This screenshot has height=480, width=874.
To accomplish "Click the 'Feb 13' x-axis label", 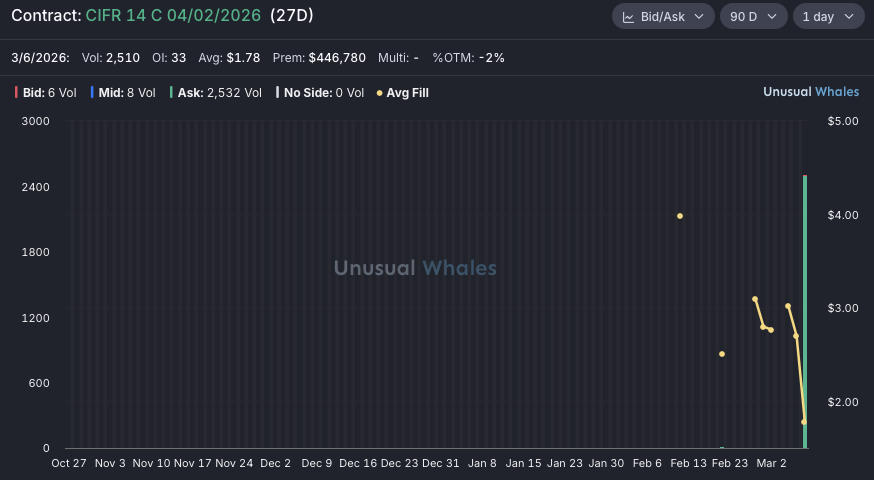I will click(x=688, y=463).
